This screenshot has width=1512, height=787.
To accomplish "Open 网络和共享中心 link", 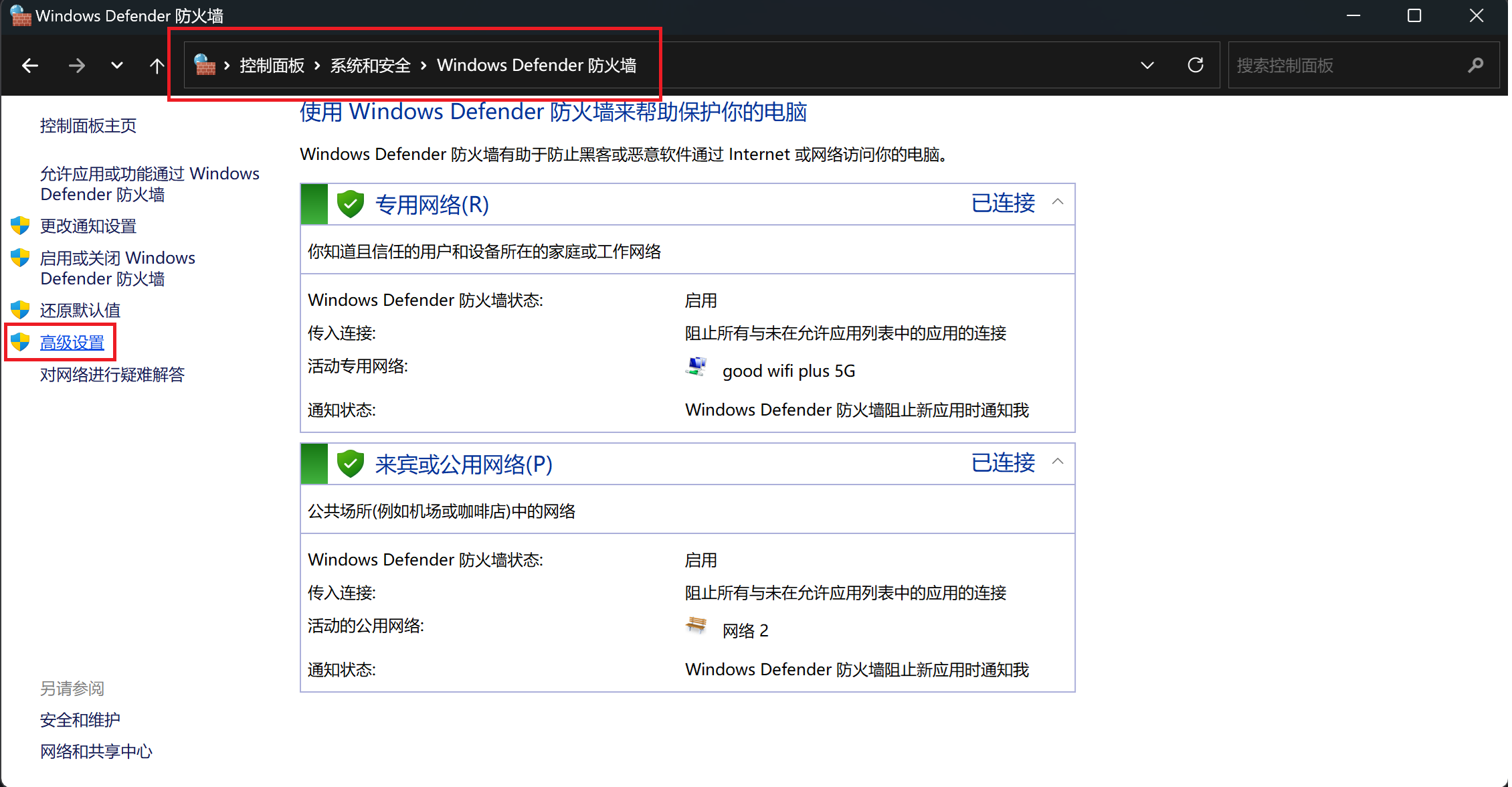I will tap(96, 752).
